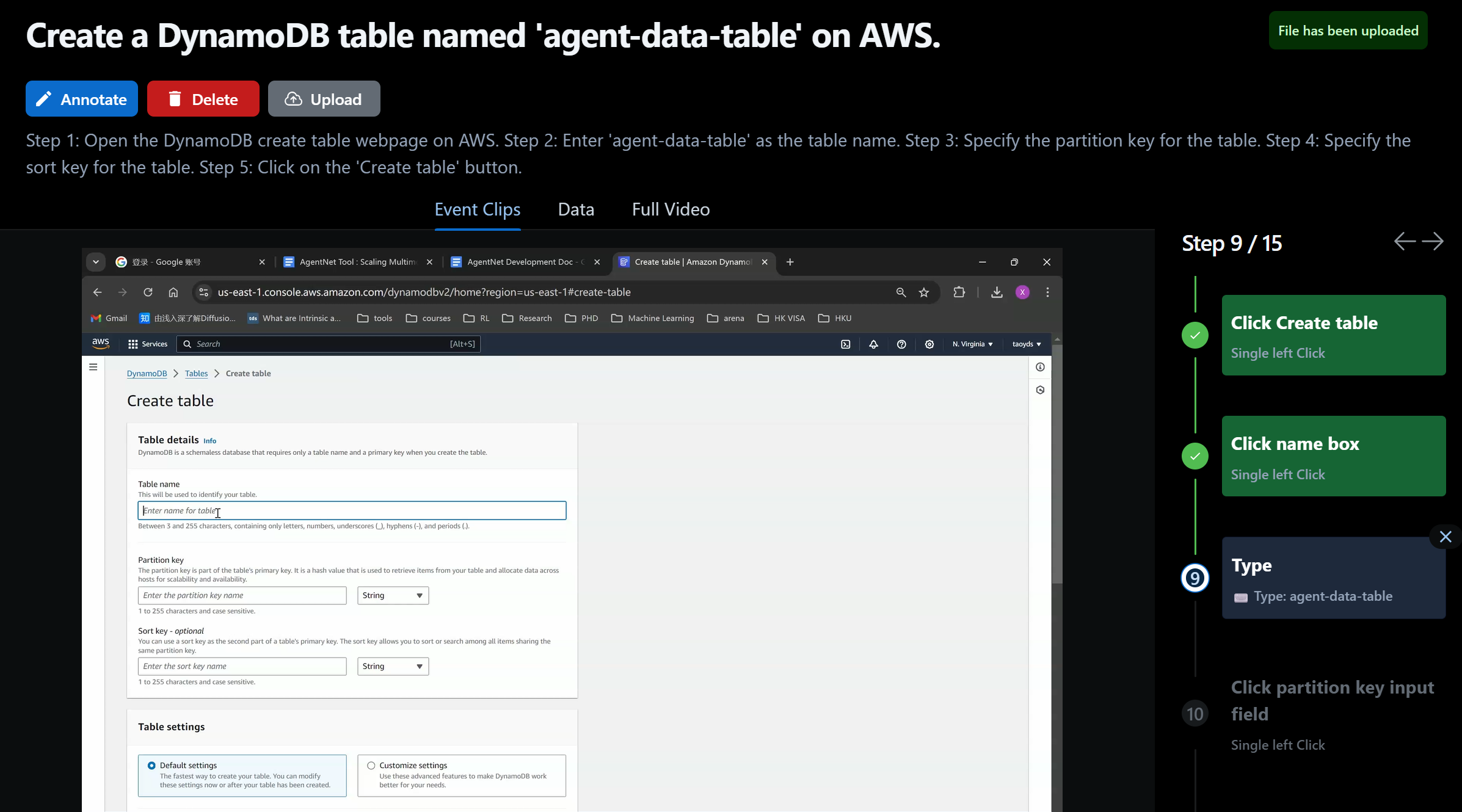This screenshot has height=812, width=1462.
Task: Switch to the Event Clips tab
Action: 478,209
